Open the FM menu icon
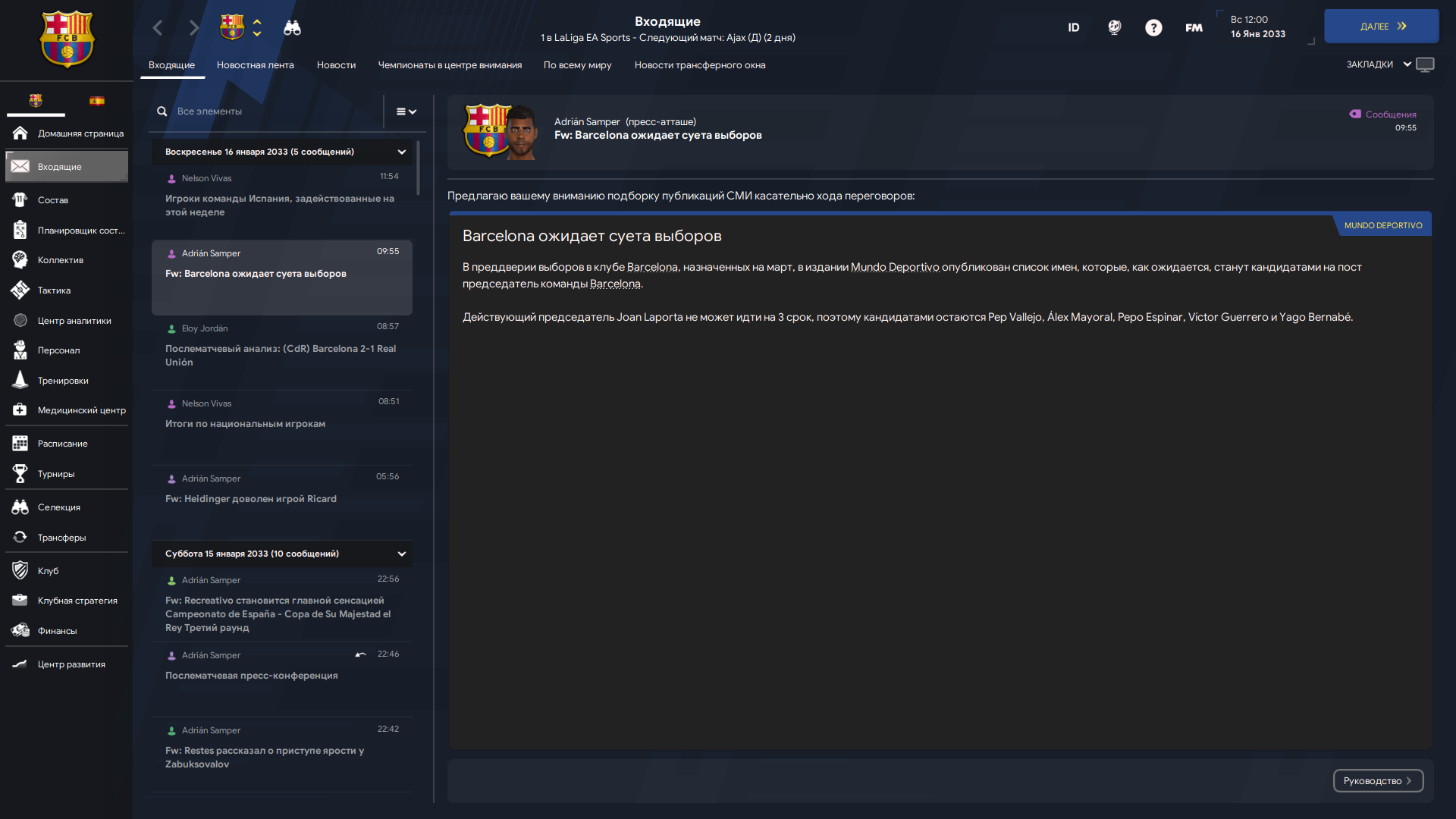This screenshot has height=819, width=1456. [1194, 28]
